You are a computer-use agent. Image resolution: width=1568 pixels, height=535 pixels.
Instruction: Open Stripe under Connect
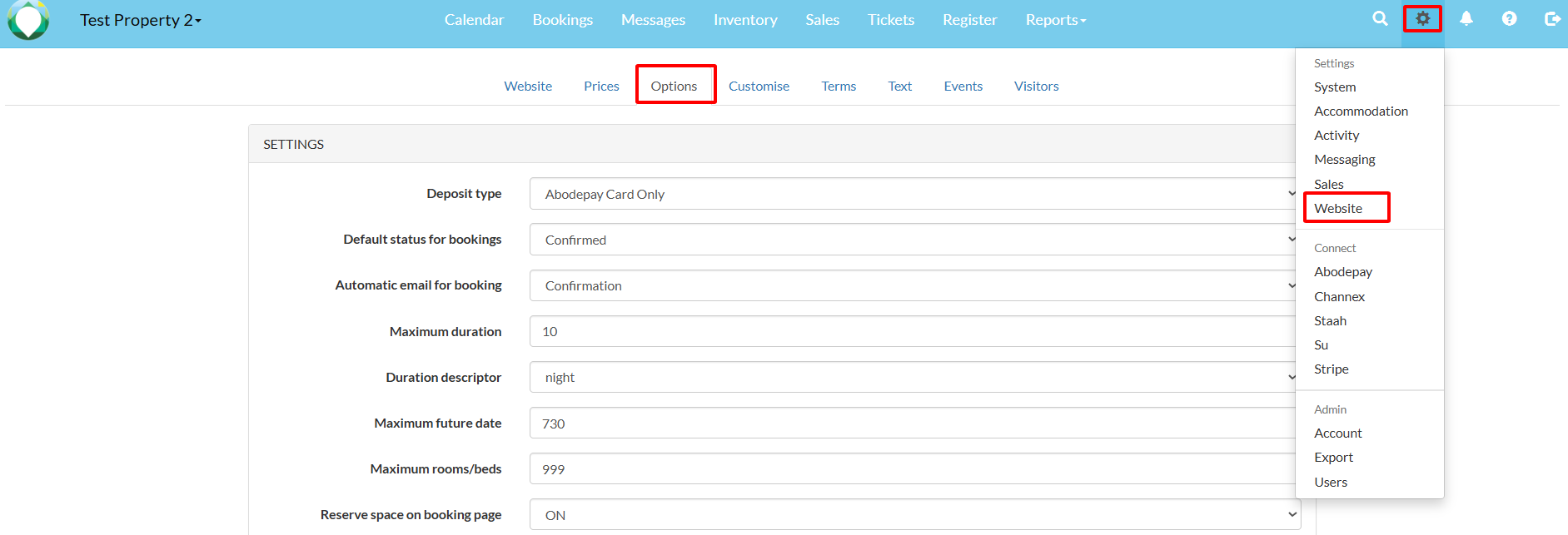(x=1331, y=369)
